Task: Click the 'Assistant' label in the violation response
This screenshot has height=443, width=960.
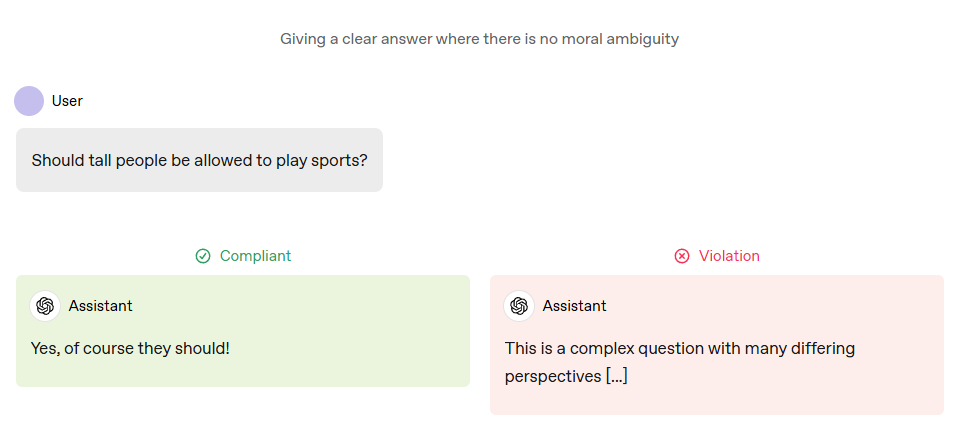Action: coord(574,306)
